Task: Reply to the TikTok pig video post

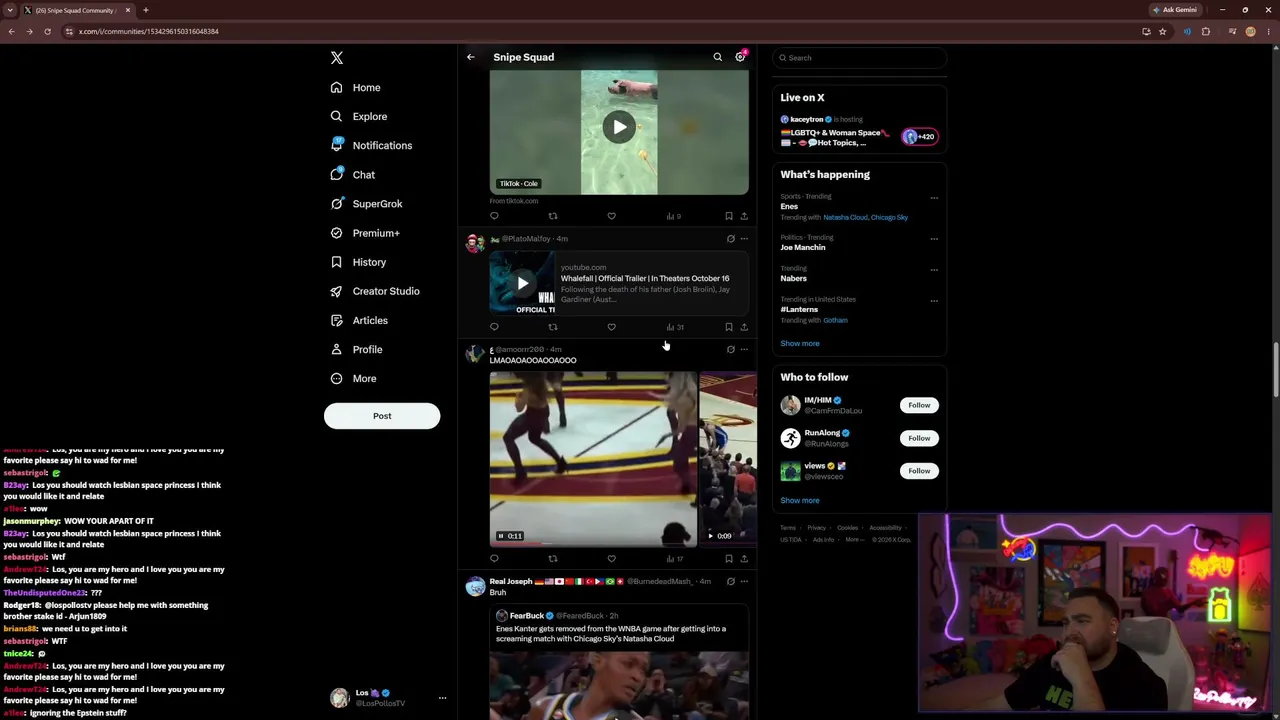Action: click(494, 216)
